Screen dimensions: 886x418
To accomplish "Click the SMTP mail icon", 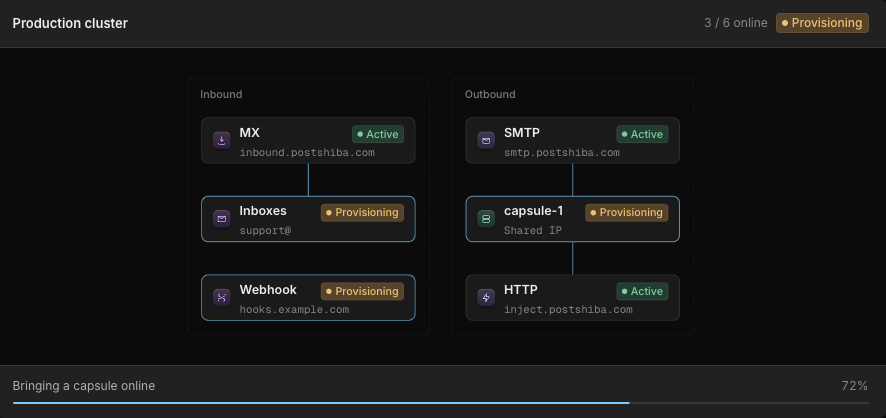I will tap(486, 140).
